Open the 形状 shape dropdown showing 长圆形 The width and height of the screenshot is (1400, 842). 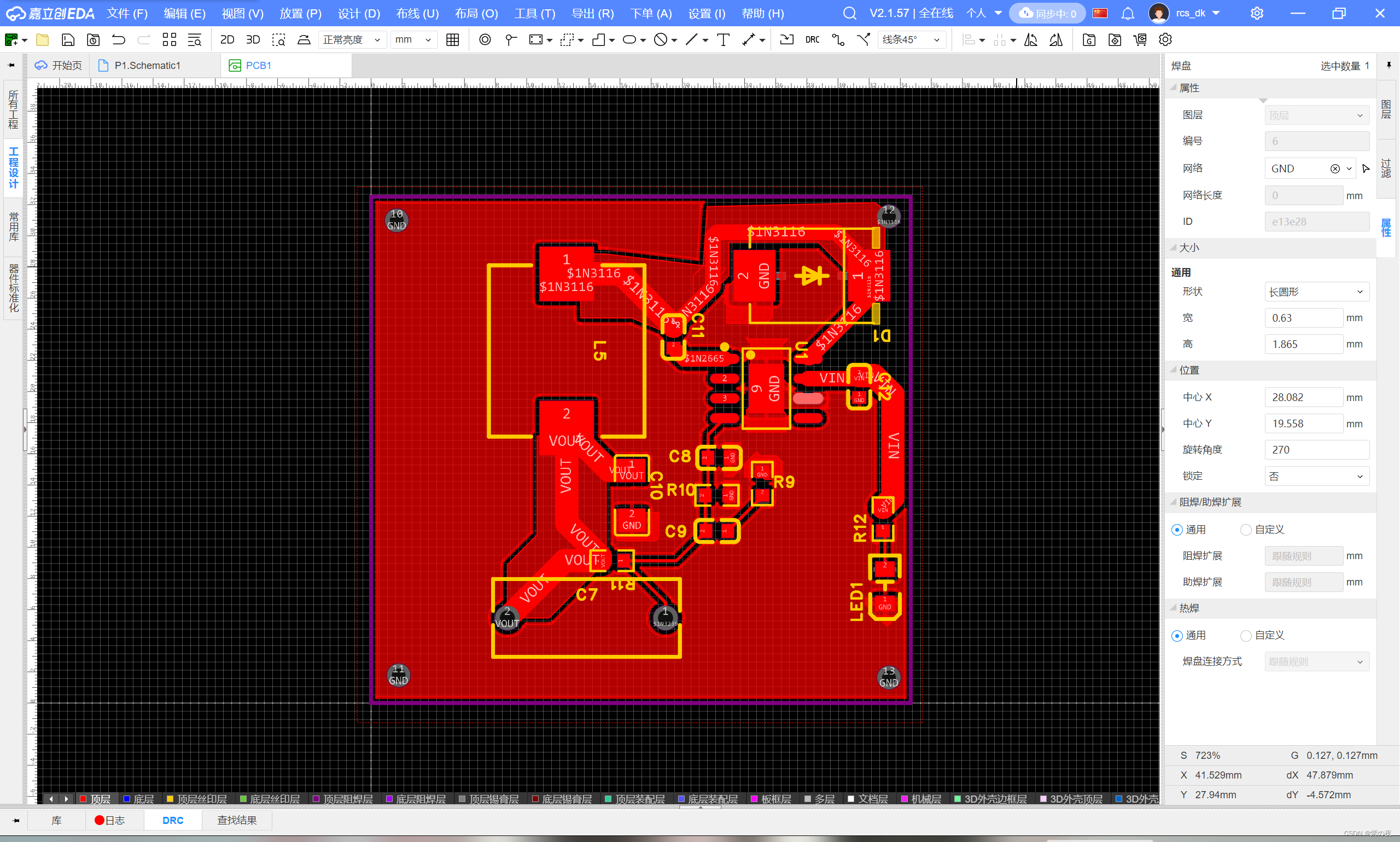tap(1317, 291)
